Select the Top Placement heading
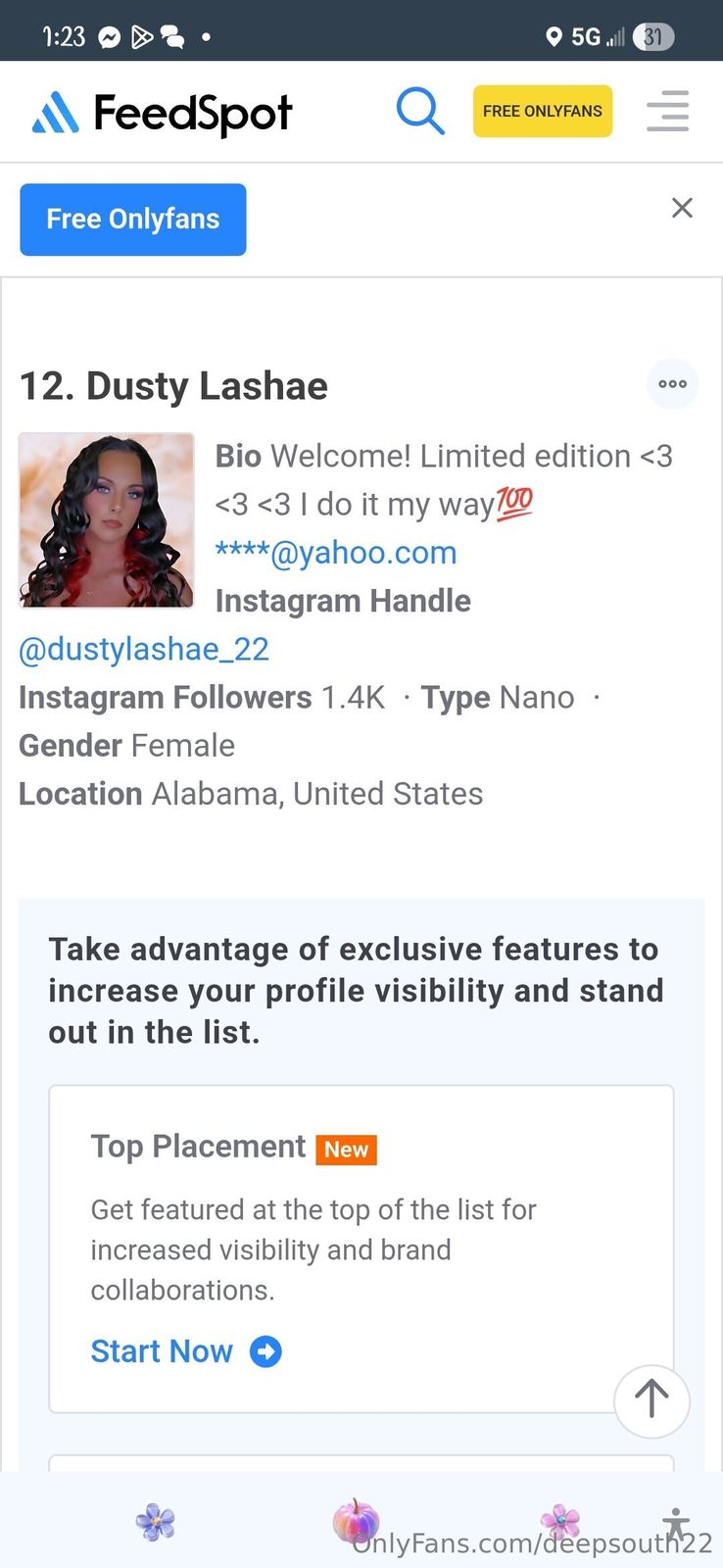723x1568 pixels. (198, 1147)
